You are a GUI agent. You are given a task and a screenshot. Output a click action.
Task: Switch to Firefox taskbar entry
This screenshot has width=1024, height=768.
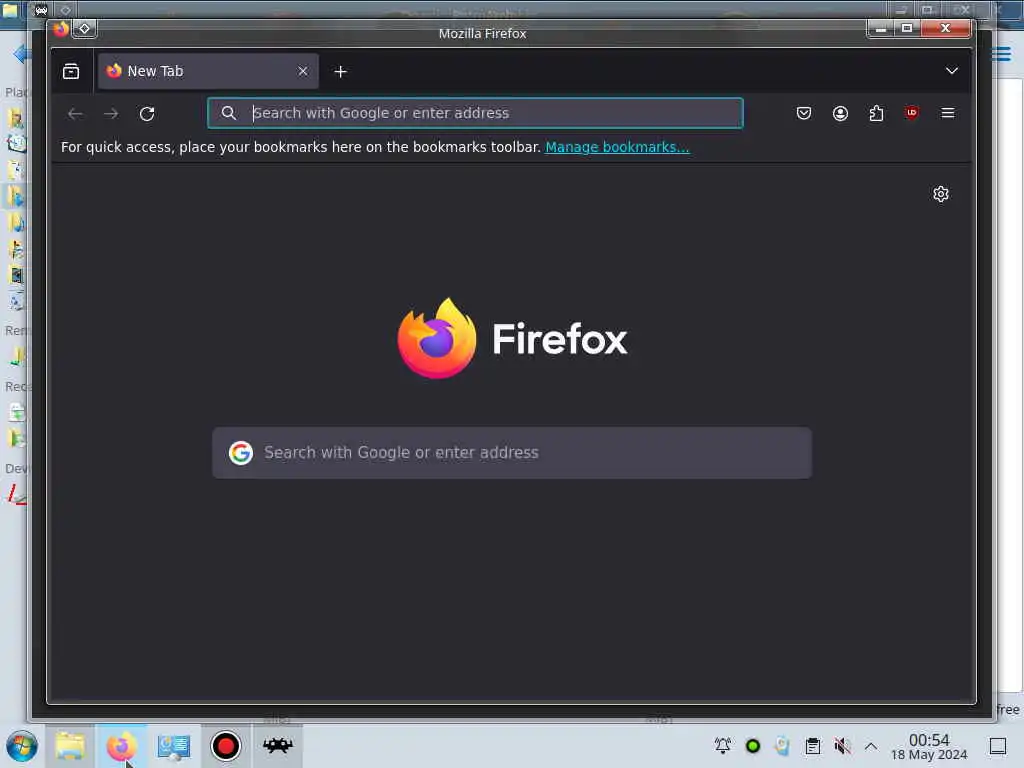121,746
